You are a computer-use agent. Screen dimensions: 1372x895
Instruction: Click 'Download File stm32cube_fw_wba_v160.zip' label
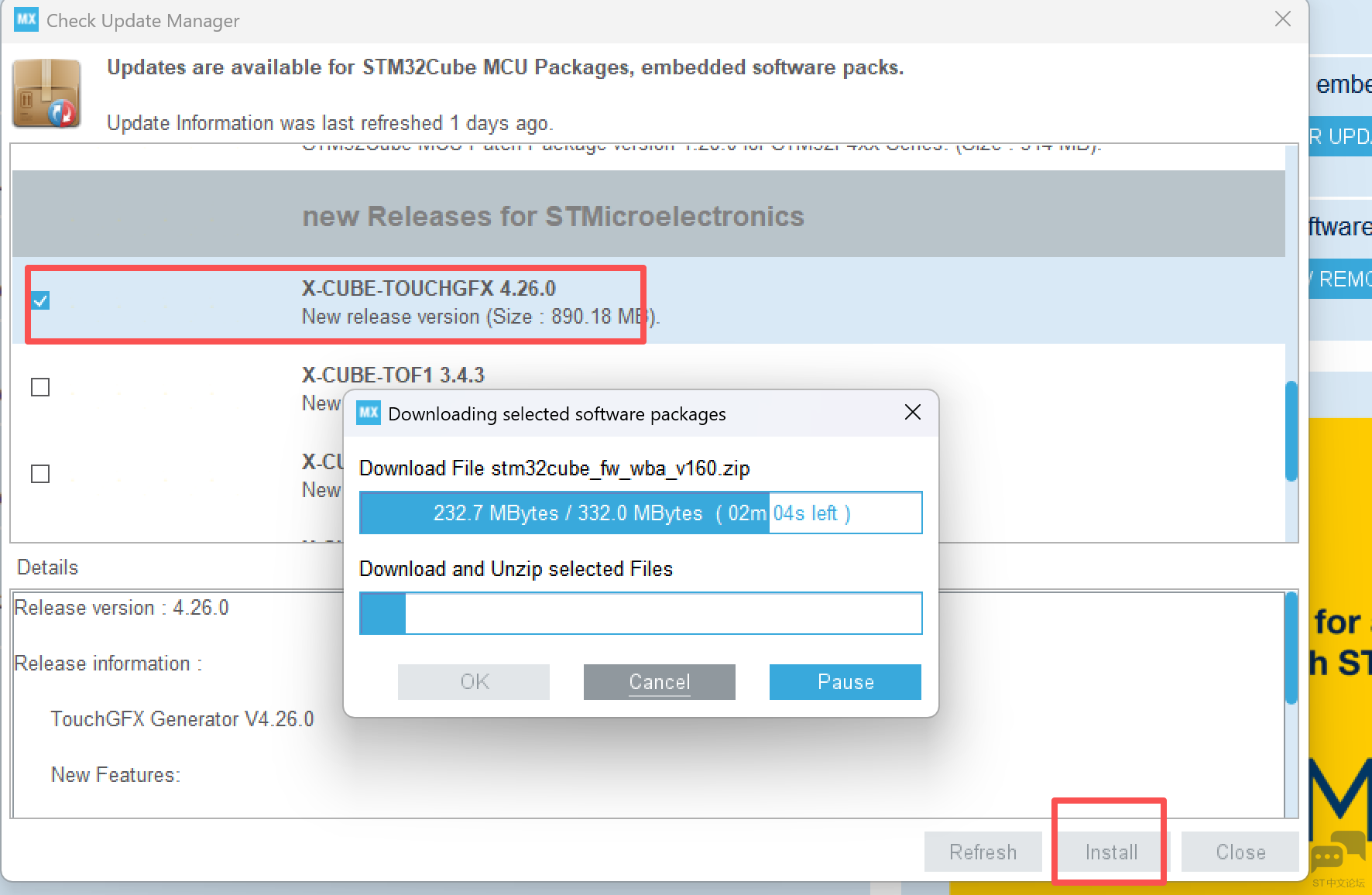pos(554,468)
